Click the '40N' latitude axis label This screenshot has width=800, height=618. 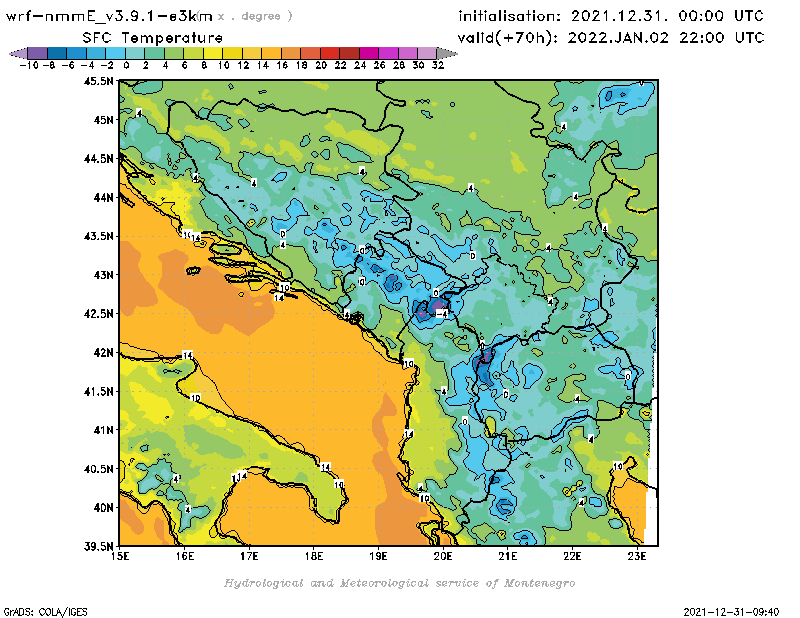[x=103, y=508]
